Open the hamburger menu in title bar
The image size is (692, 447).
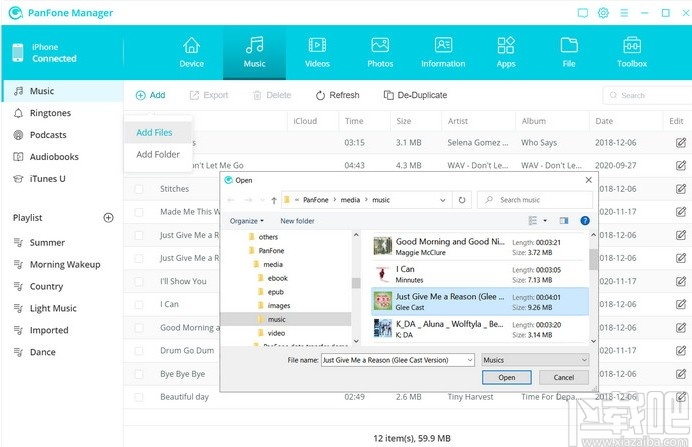pyautogui.click(x=624, y=13)
